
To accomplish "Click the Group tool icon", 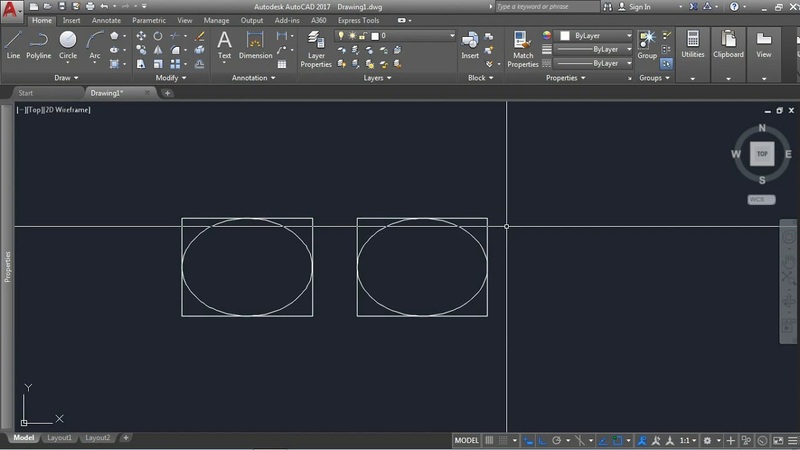I will tap(647, 45).
